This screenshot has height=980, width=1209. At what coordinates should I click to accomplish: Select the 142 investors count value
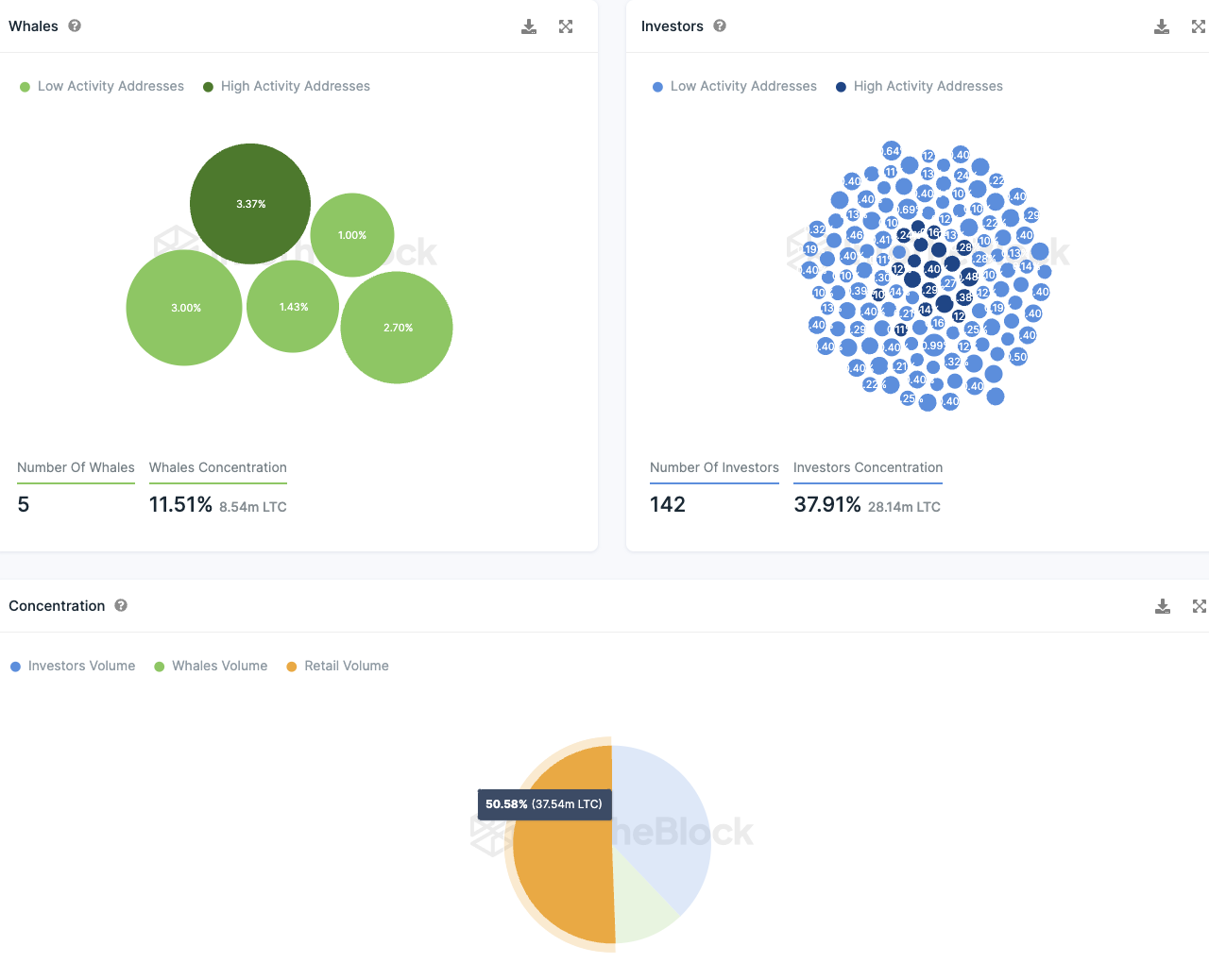(668, 504)
